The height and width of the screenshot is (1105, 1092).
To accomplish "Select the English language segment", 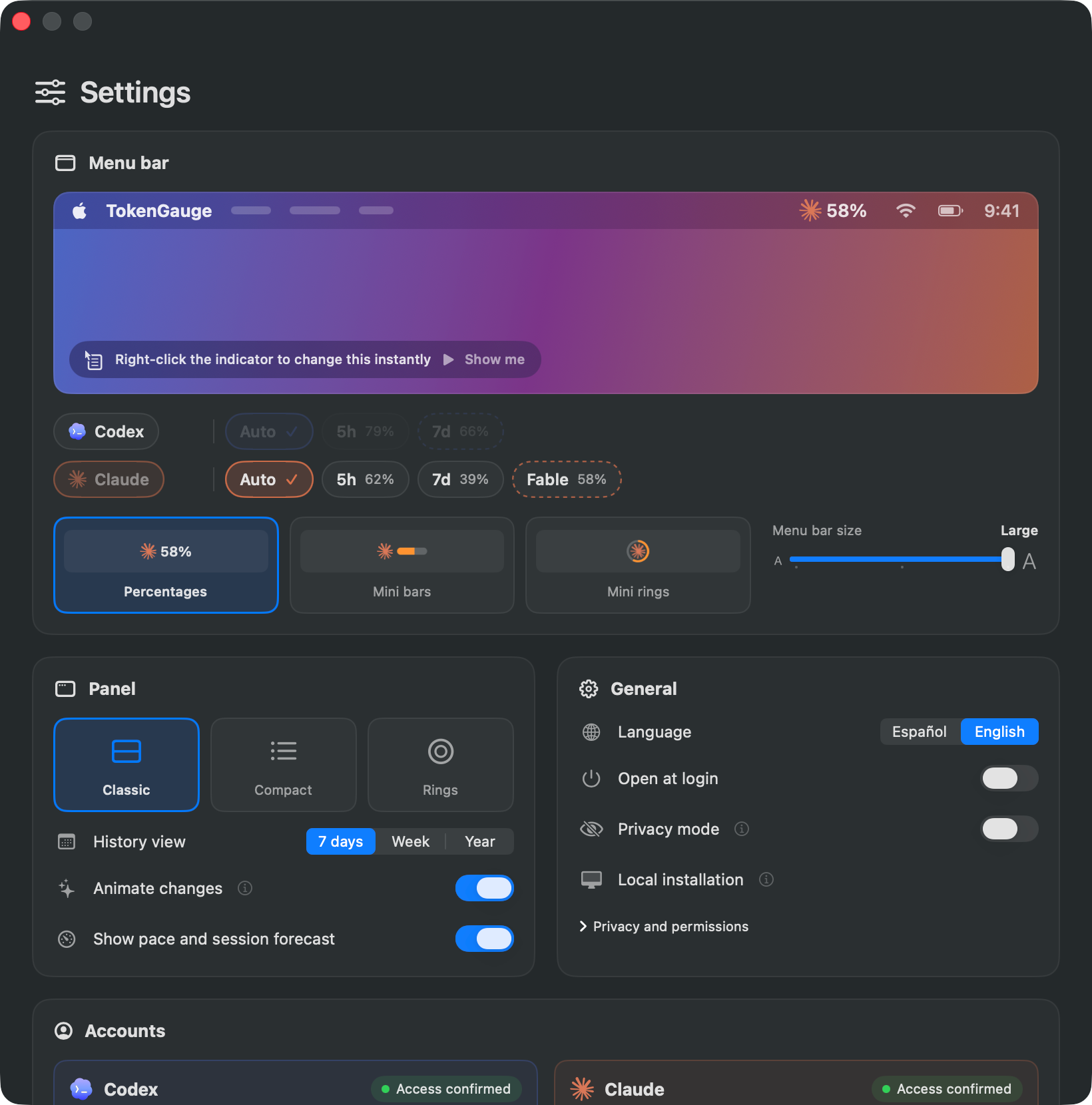I will click(x=999, y=732).
